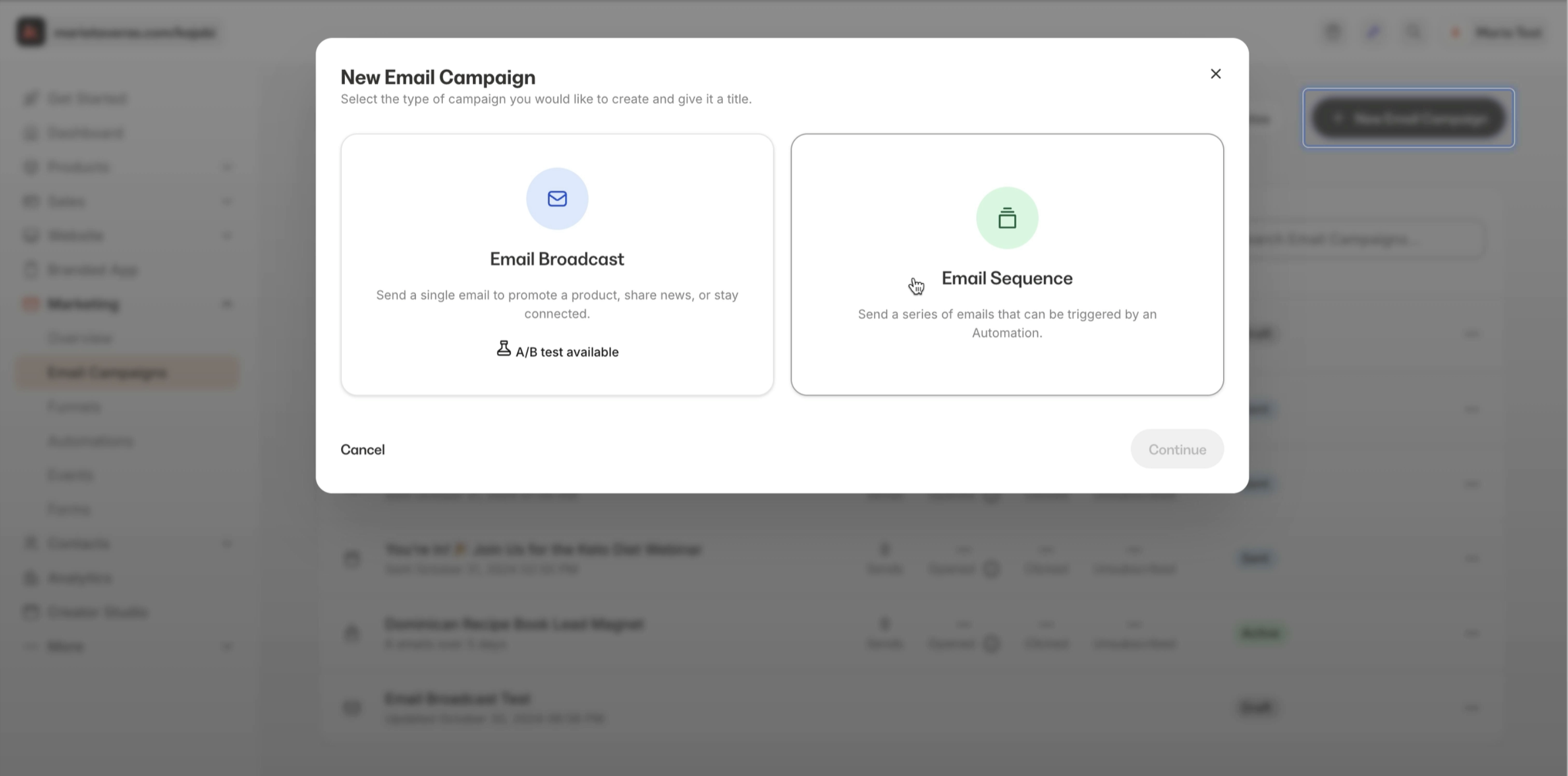The height and width of the screenshot is (776, 1568).
Task: Open the actions menu for Keto Diet Webinar row
Action: (1472, 559)
